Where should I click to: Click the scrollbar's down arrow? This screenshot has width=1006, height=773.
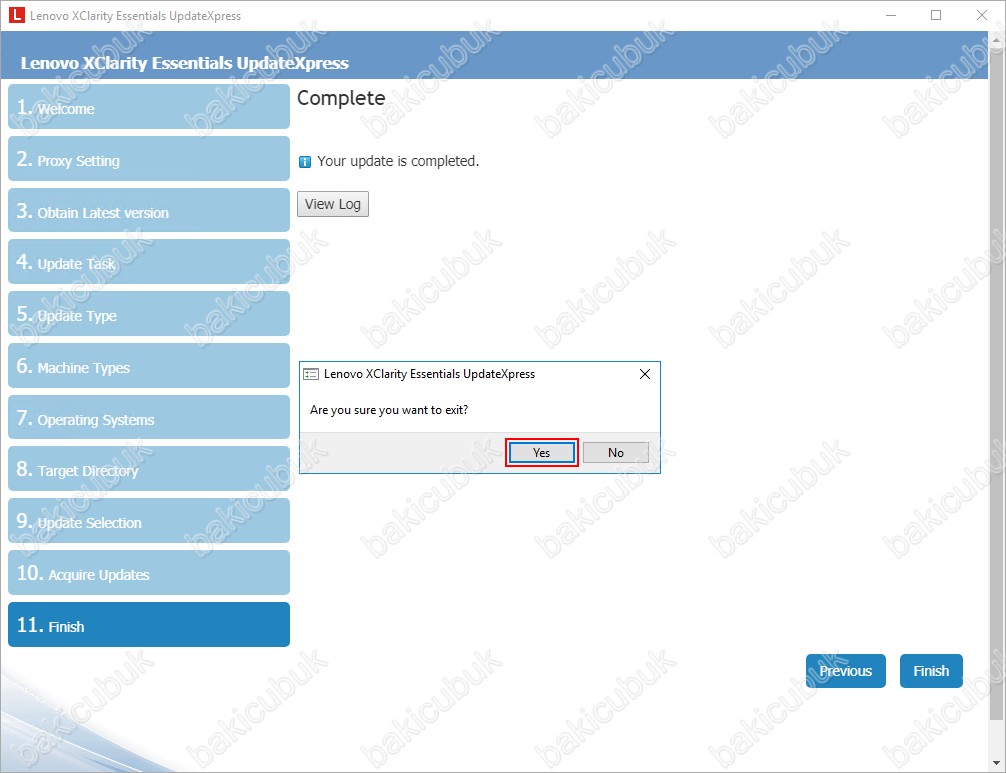click(x=997, y=763)
